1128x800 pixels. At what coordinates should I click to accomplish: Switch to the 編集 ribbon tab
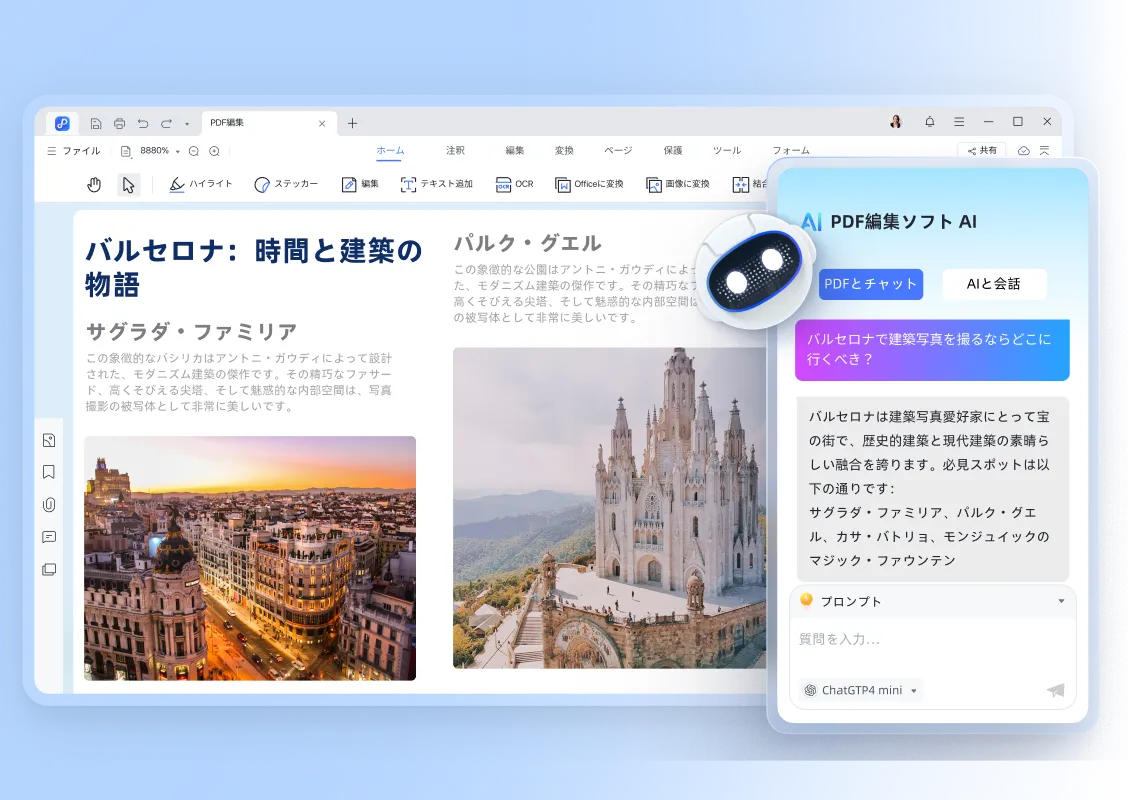coord(514,150)
